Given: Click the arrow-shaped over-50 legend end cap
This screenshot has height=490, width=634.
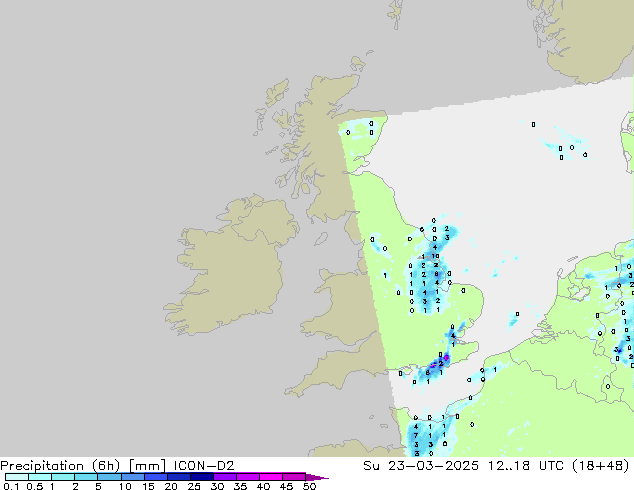Looking at the screenshot, I should [317, 477].
